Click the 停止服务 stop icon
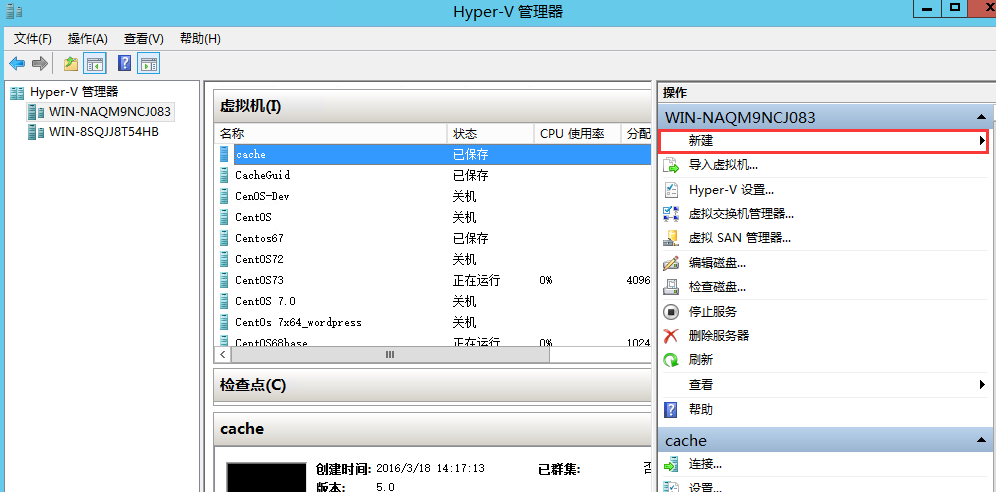 (x=671, y=312)
